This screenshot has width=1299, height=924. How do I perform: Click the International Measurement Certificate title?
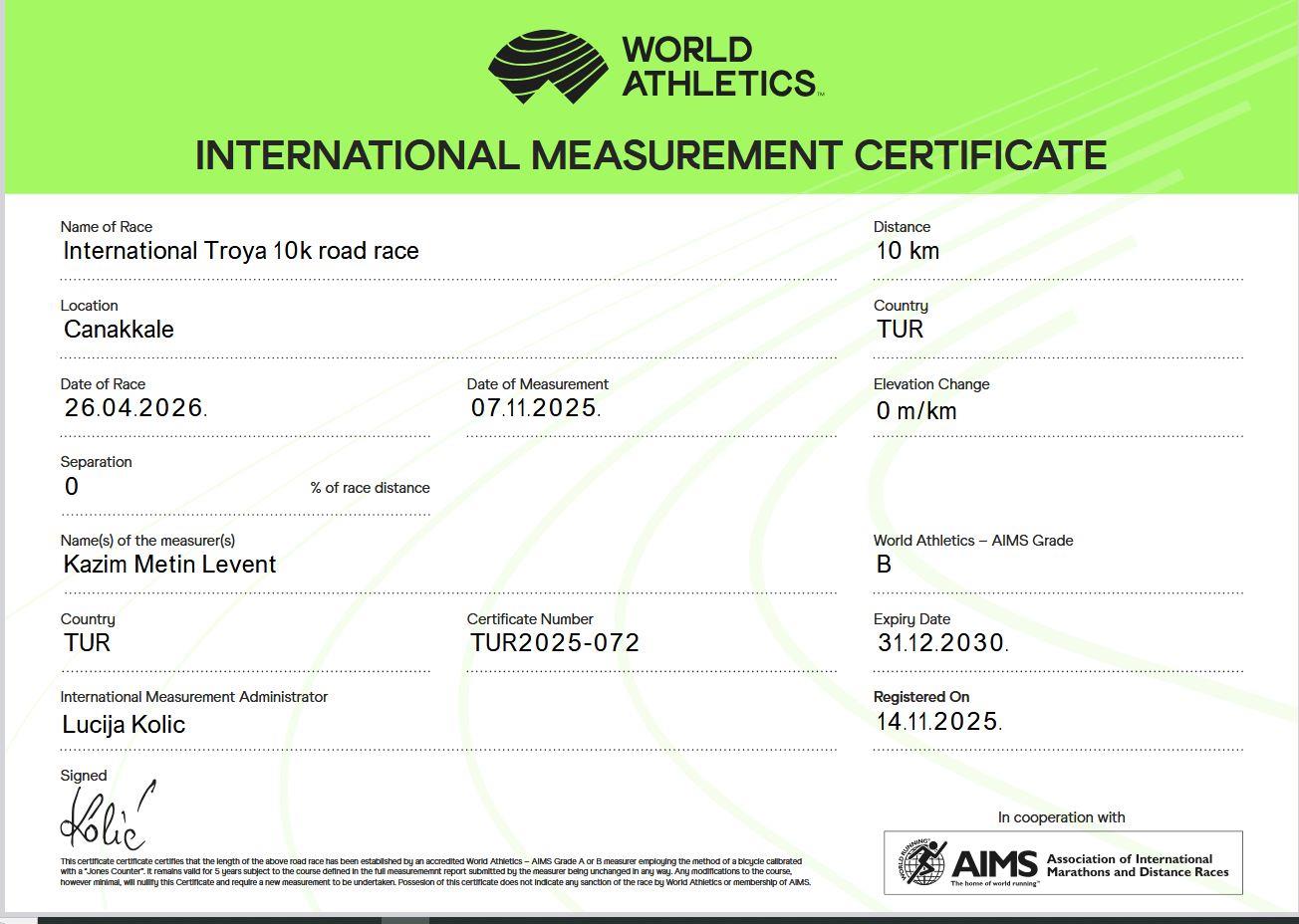[x=650, y=155]
